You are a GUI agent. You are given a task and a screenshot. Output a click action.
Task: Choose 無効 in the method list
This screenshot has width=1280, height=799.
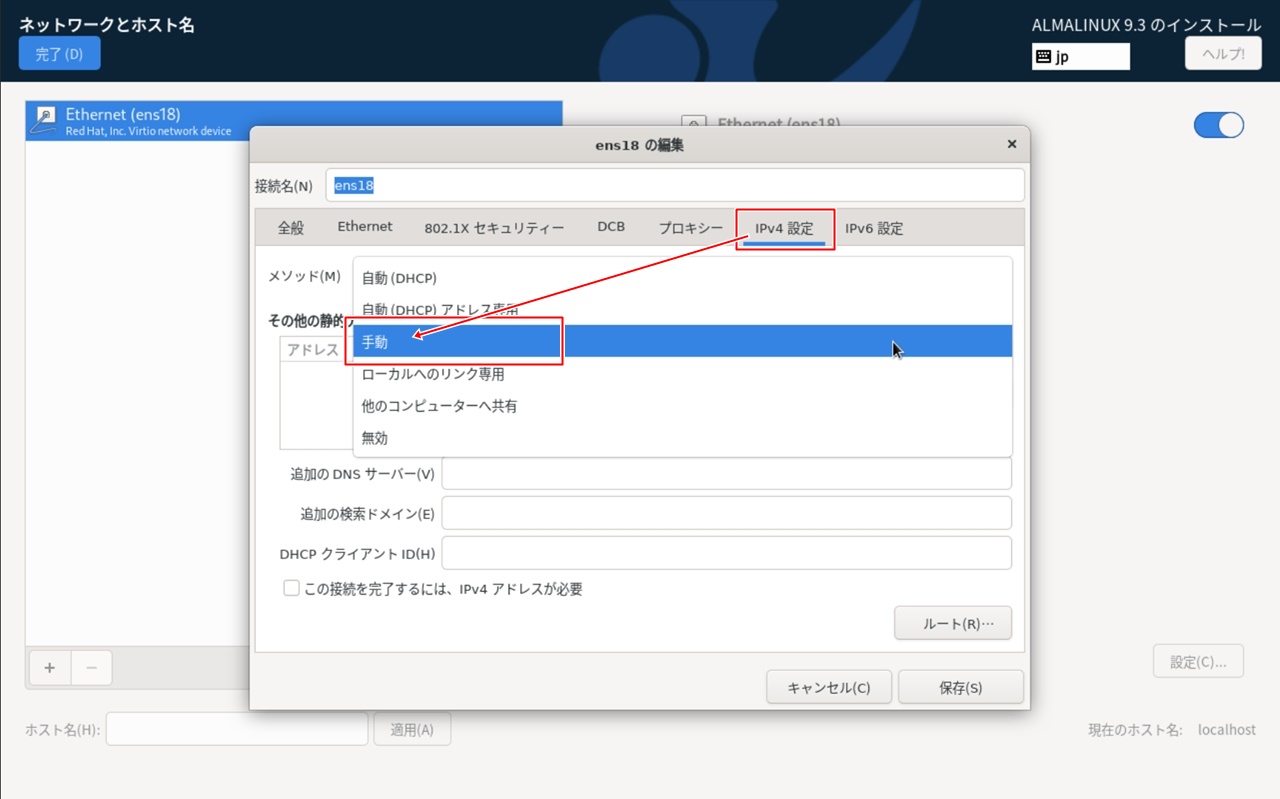(x=375, y=438)
